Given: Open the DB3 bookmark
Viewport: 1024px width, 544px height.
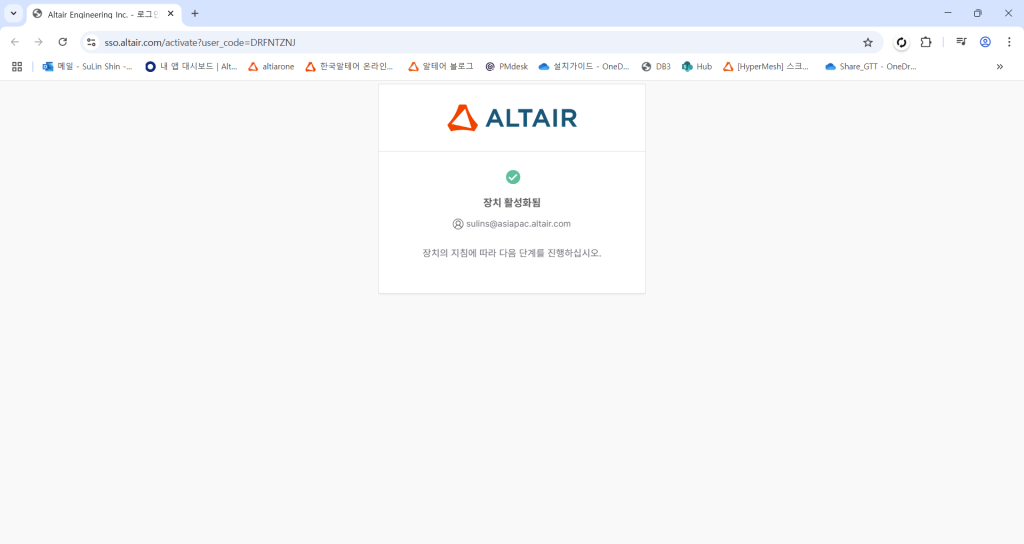Looking at the screenshot, I should click(656, 67).
